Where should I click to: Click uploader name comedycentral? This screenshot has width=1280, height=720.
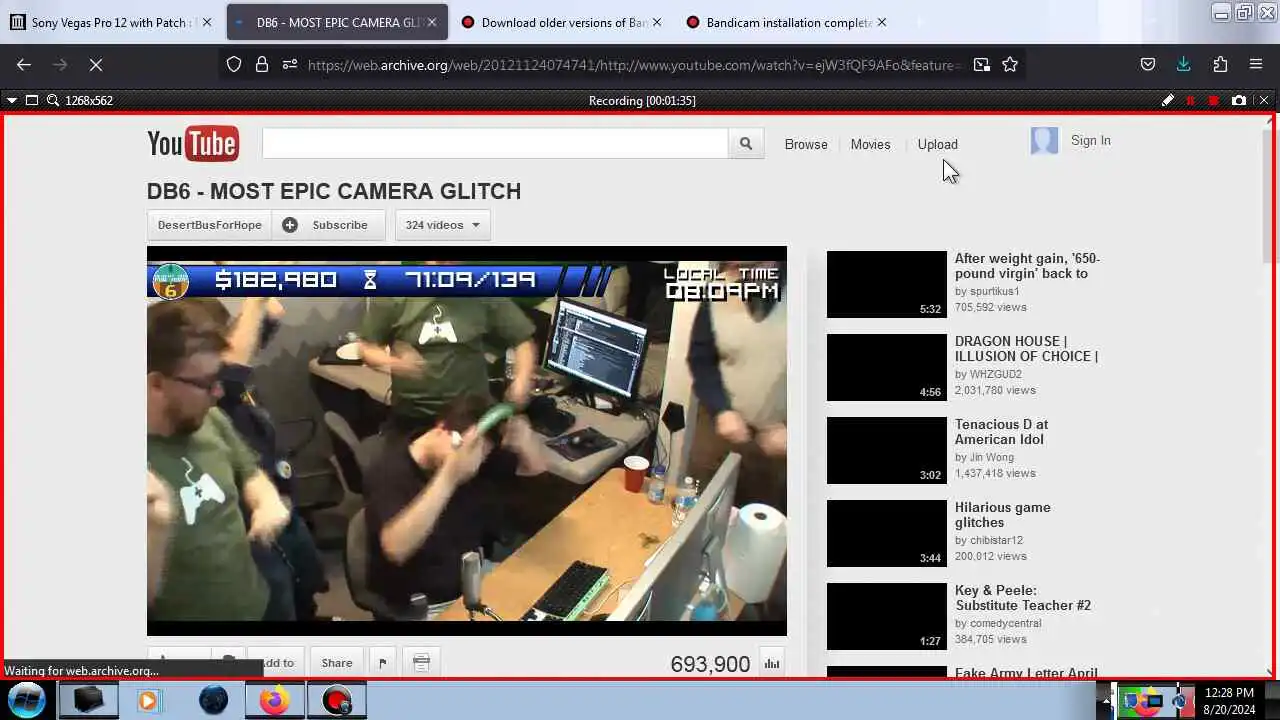coord(1005,623)
